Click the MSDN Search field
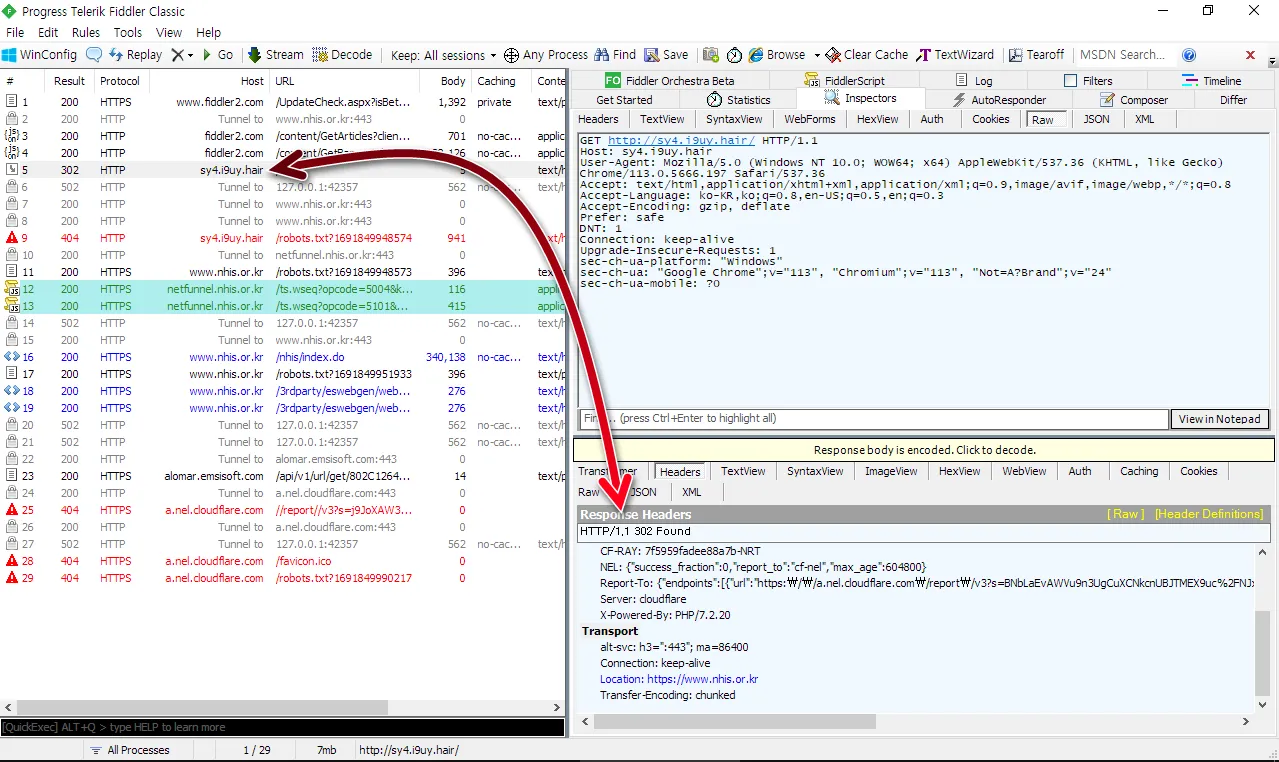This screenshot has height=762, width=1279. coord(1124,55)
